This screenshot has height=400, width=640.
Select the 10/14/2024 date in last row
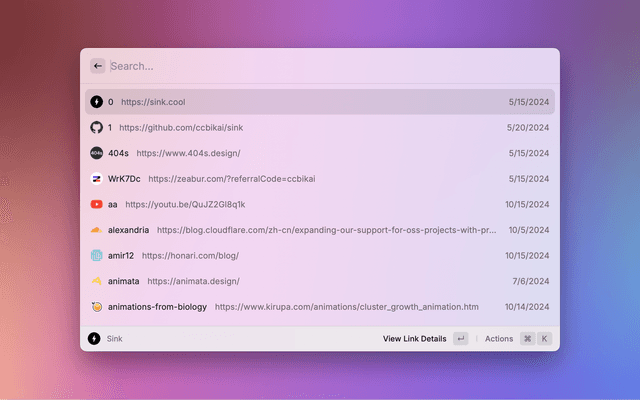point(527,307)
